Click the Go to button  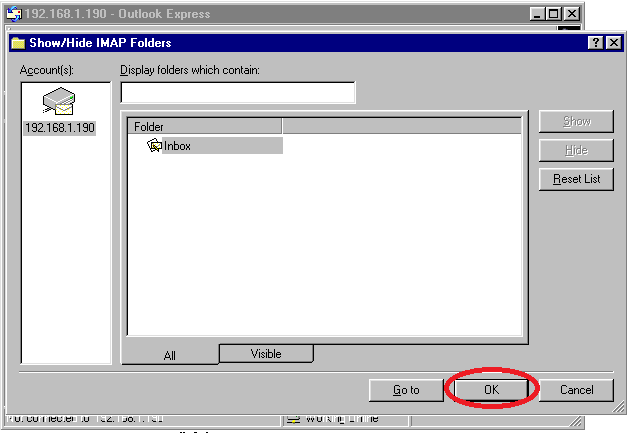[x=406, y=390]
